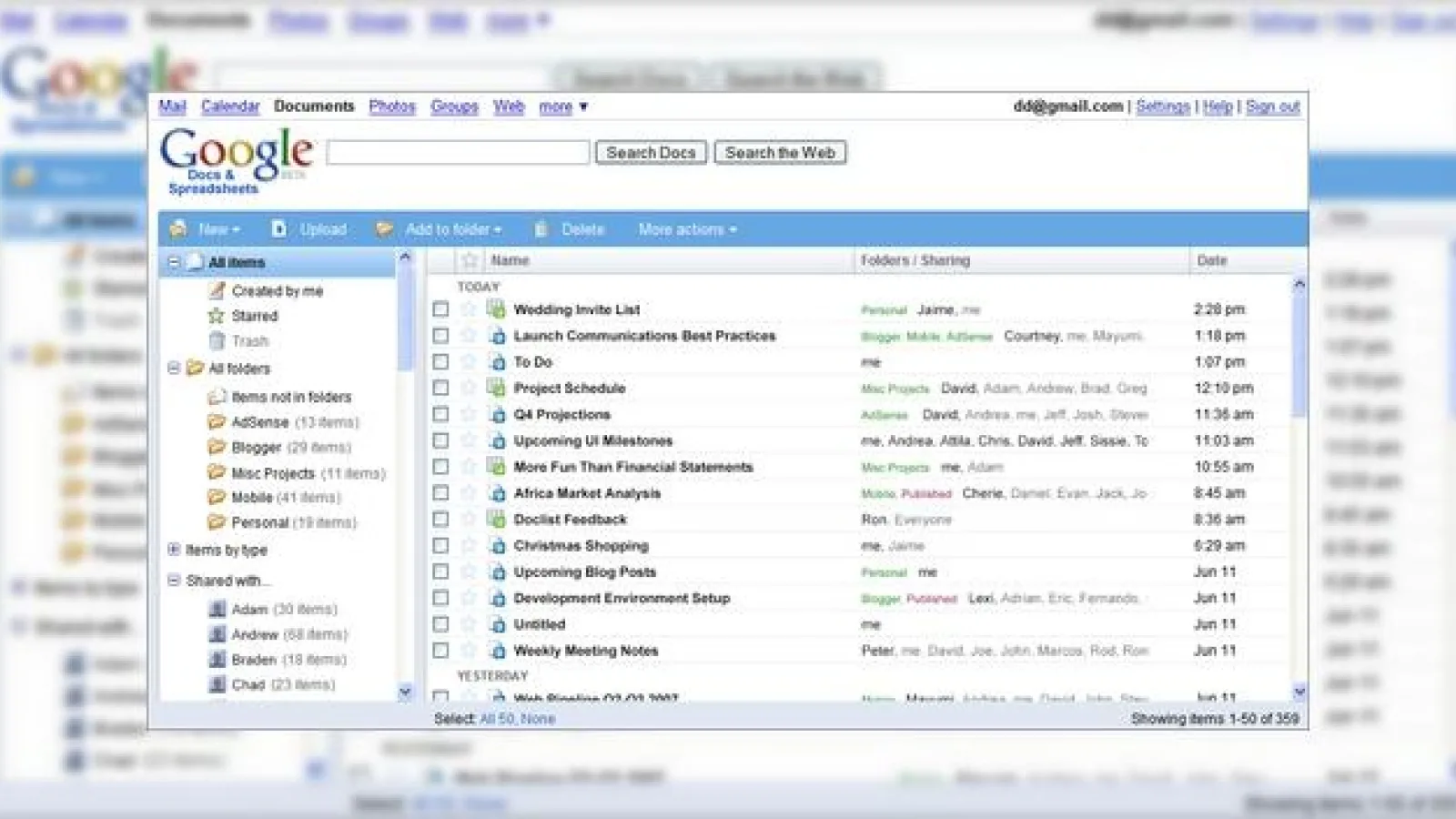Open the Settings link

click(x=1163, y=106)
